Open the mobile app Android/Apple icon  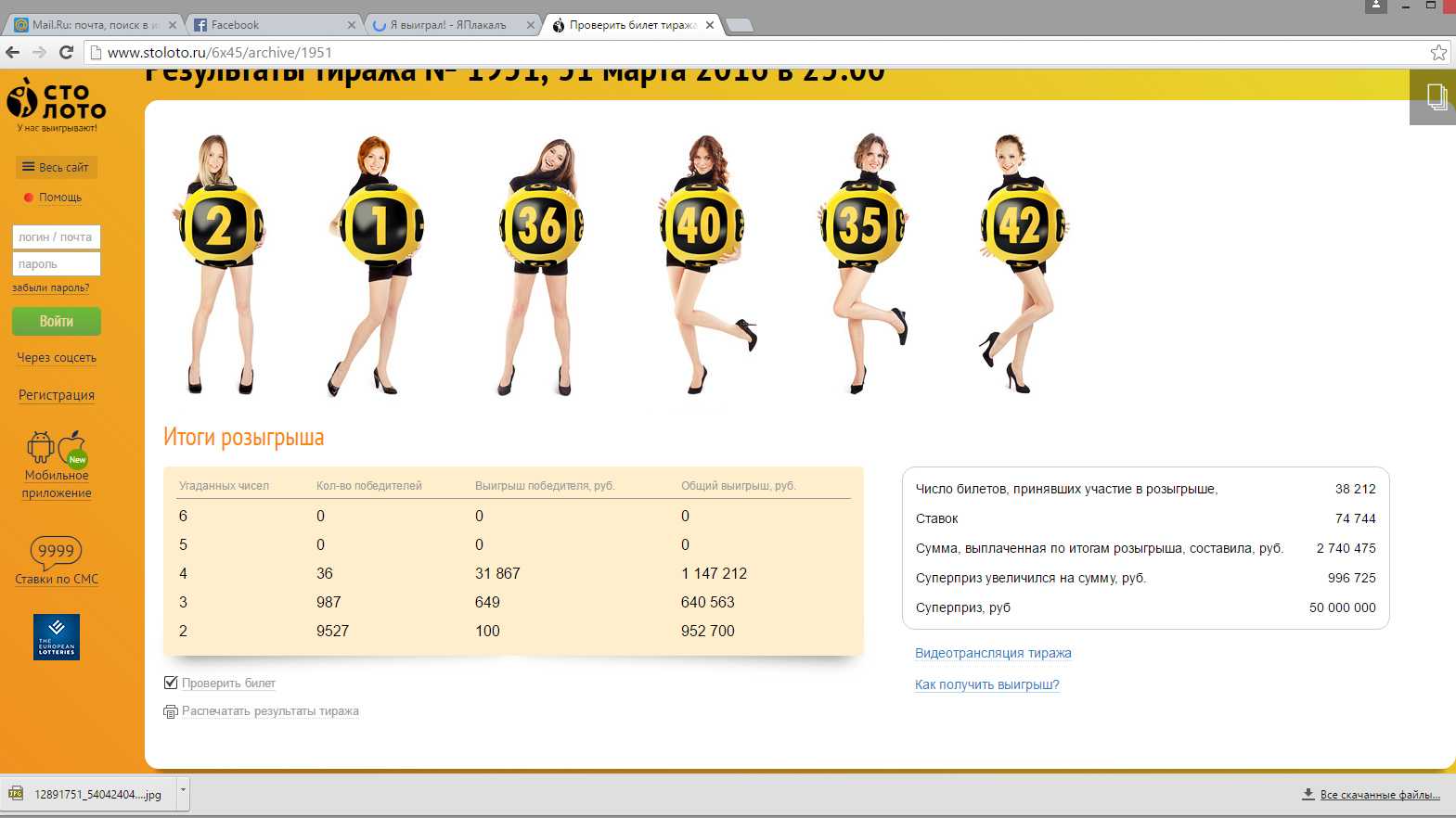(x=56, y=447)
